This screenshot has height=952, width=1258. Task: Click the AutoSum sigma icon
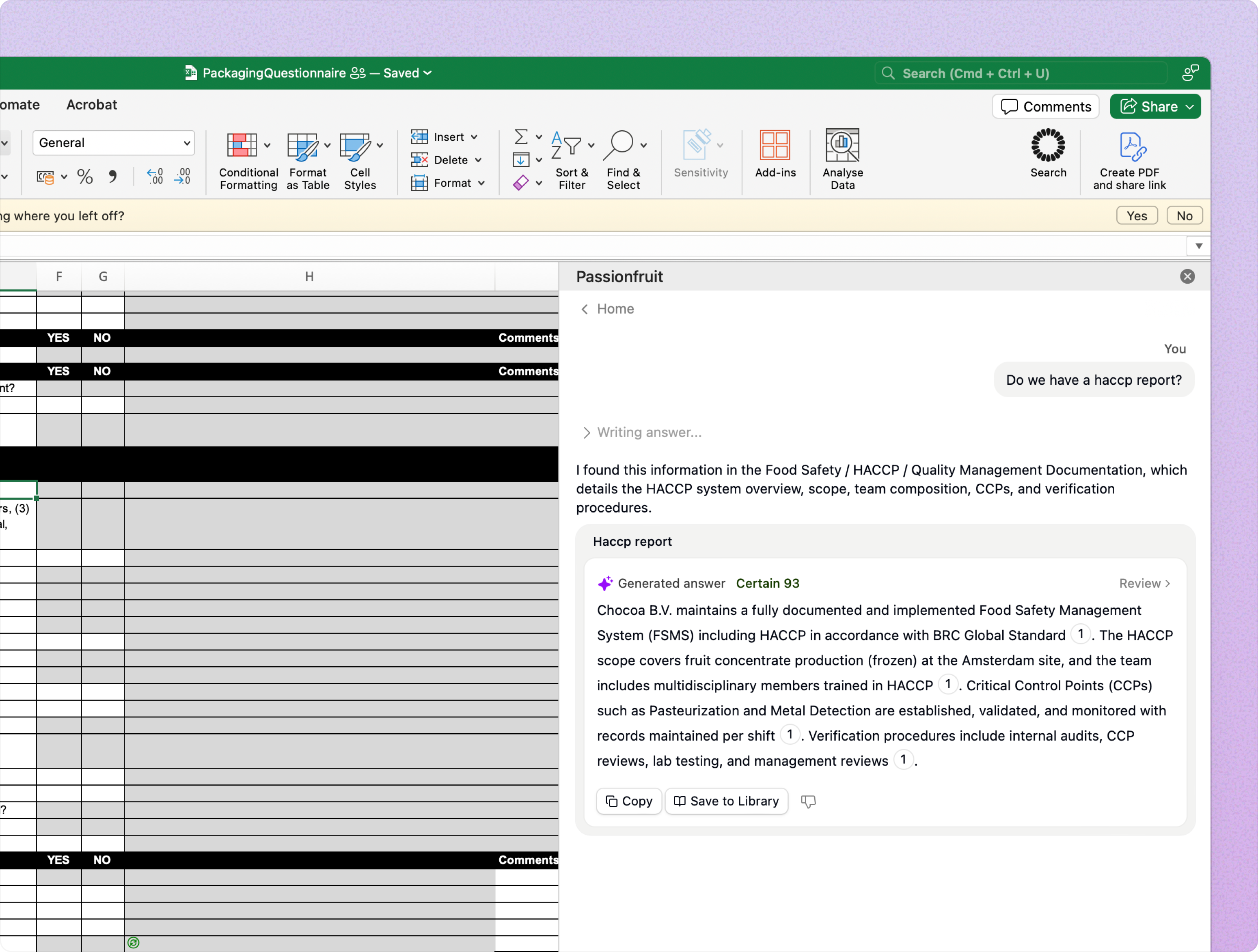(x=520, y=136)
